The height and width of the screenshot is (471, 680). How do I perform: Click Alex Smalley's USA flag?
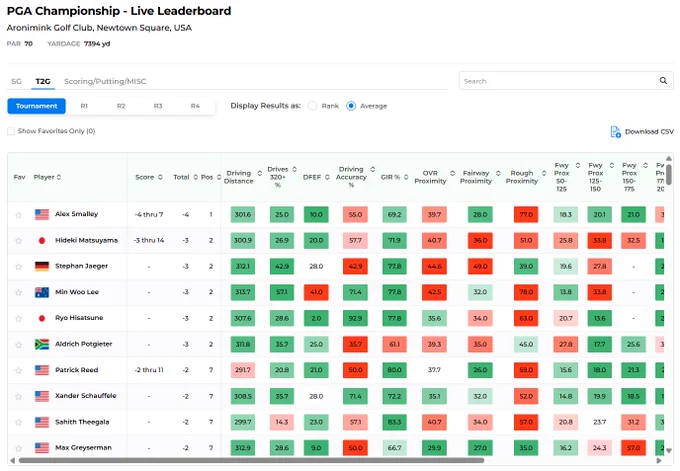(x=42, y=214)
